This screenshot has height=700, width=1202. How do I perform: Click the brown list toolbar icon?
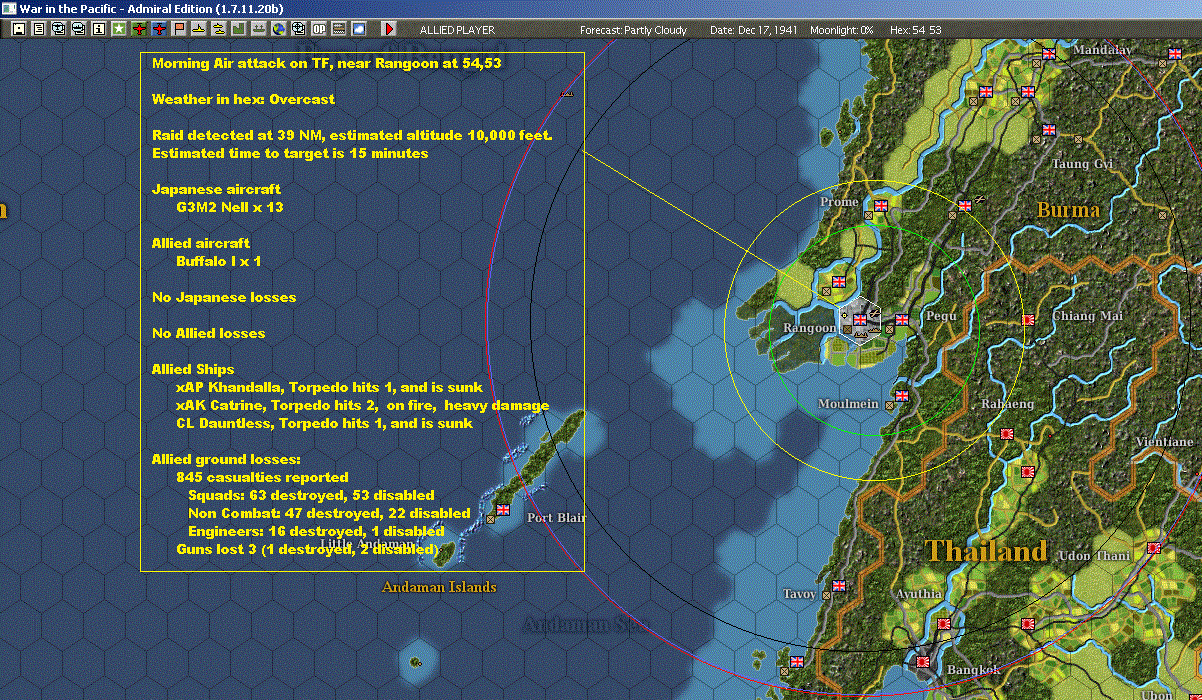pyautogui.click(x=339, y=29)
